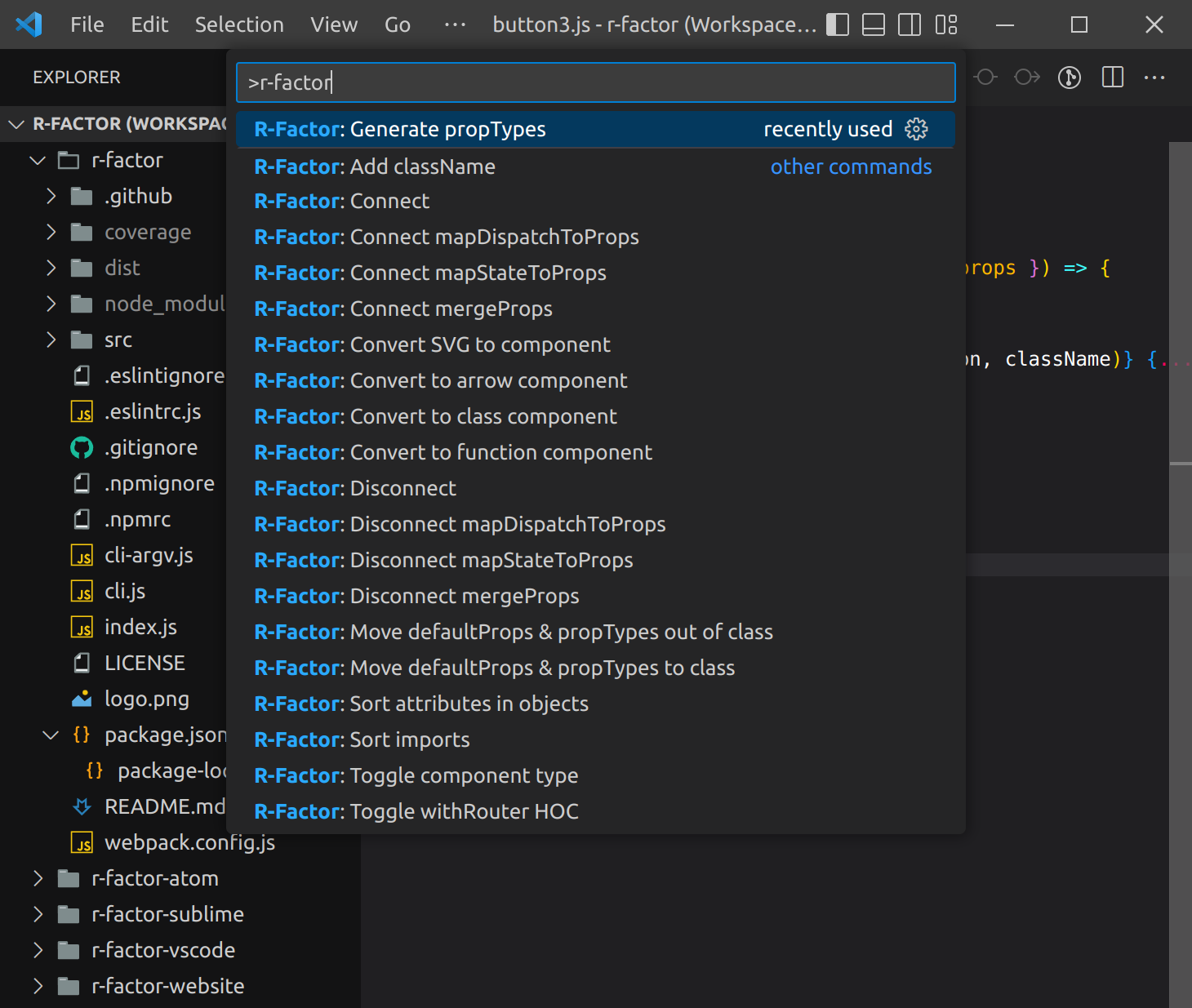Expand the r-factor-website folder chevron
Viewport: 1192px width, 1008px height.
point(38,986)
